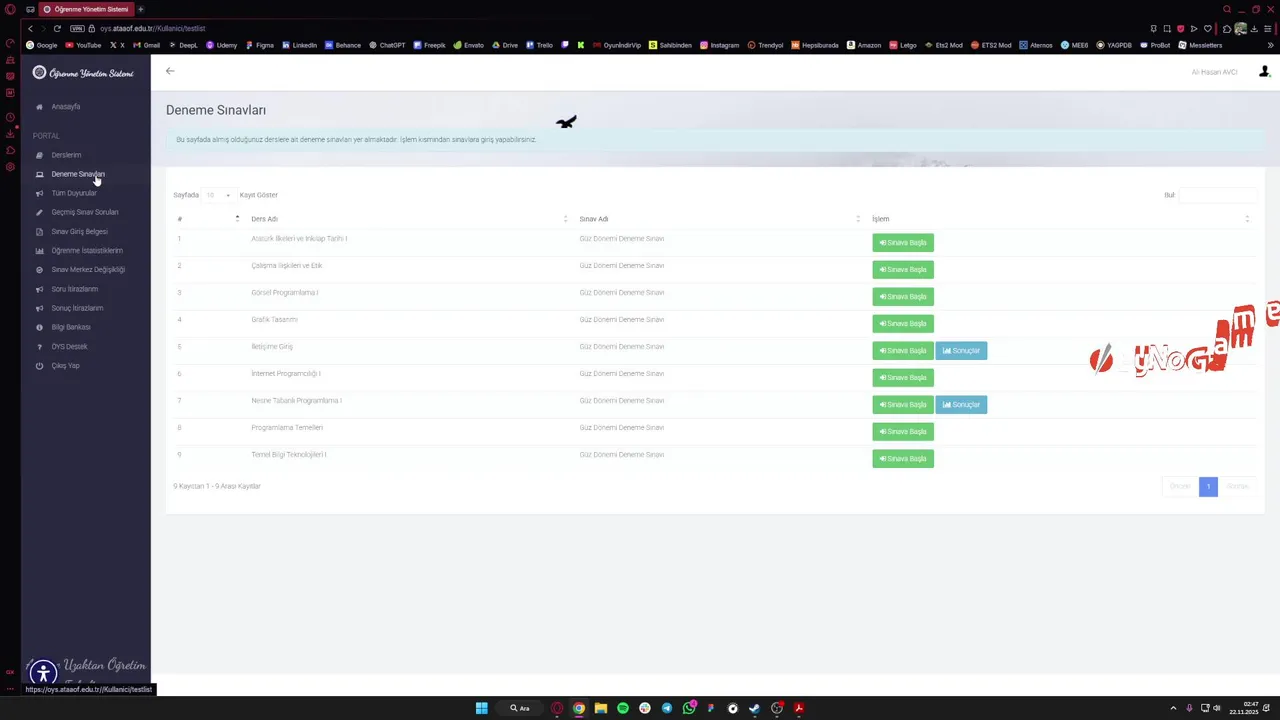Viewport: 1280px width, 720px height.
Task: Open Opera sidebar settings gear icon
Action: click(x=10, y=167)
